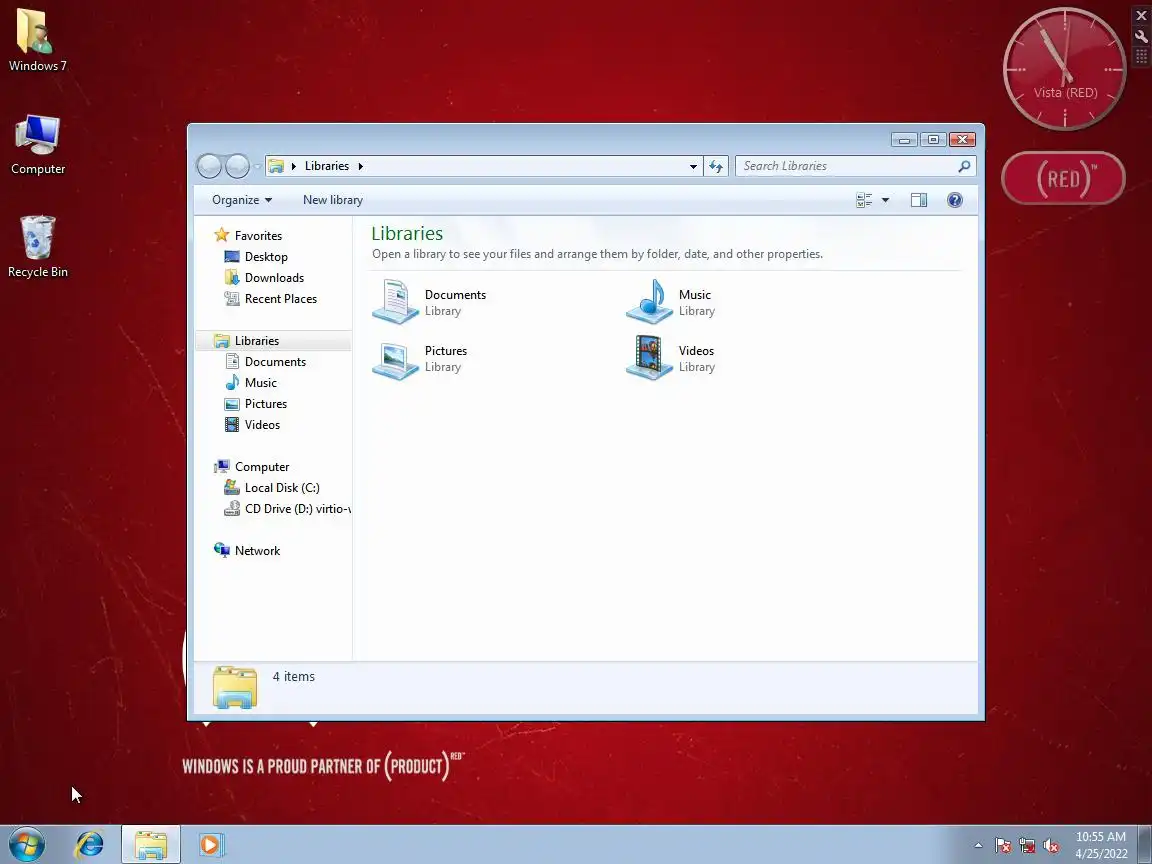This screenshot has width=1152, height=864.
Task: Open volume speaker tray icon
Action: [1051, 846]
